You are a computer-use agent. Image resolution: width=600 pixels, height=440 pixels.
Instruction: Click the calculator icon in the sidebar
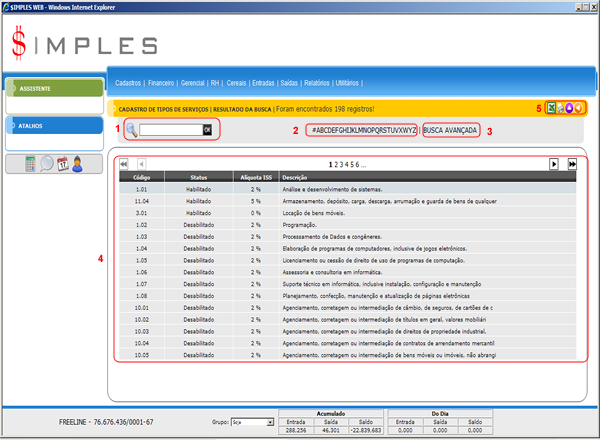[x=30, y=164]
